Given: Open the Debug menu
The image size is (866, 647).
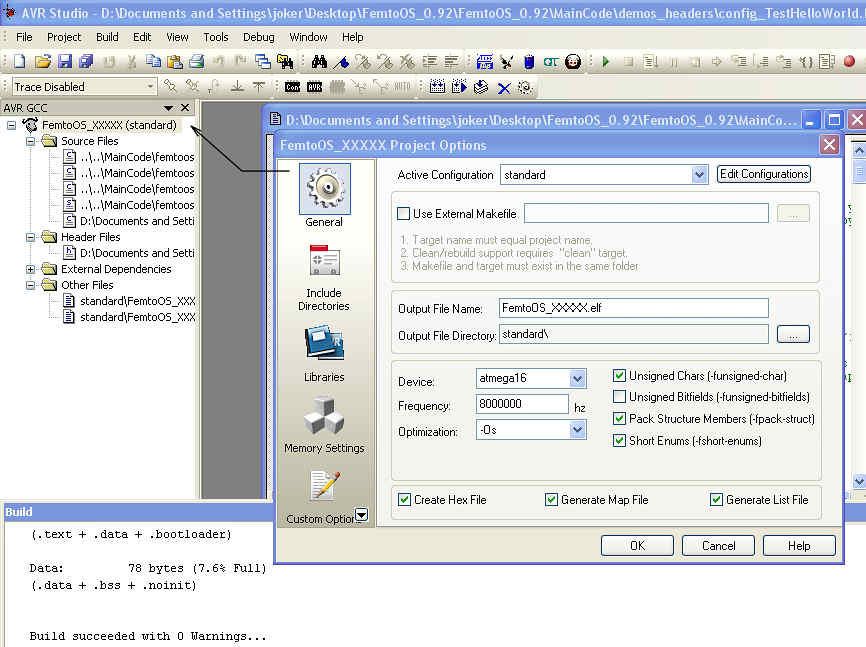Looking at the screenshot, I should click(258, 37).
